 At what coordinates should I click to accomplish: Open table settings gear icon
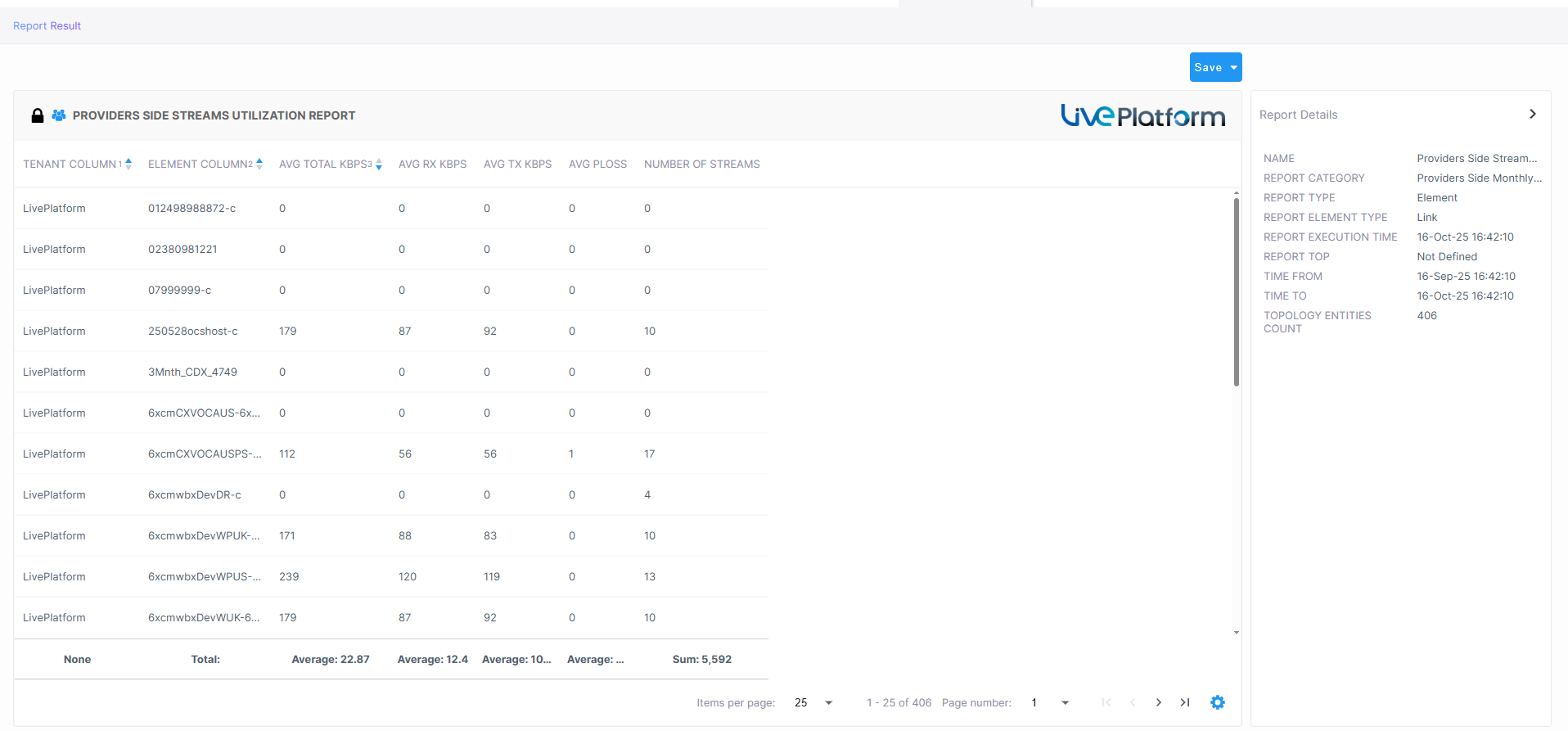tap(1218, 702)
